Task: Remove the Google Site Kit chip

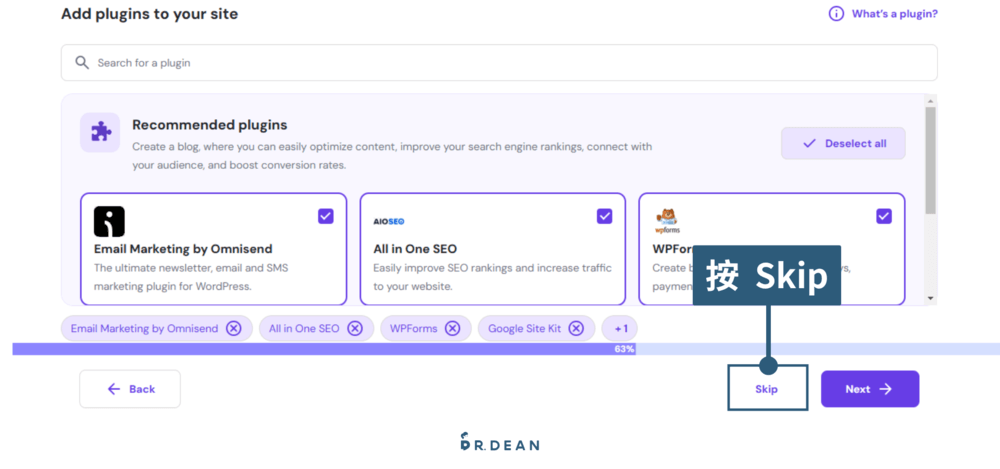Action: pyautogui.click(x=577, y=328)
